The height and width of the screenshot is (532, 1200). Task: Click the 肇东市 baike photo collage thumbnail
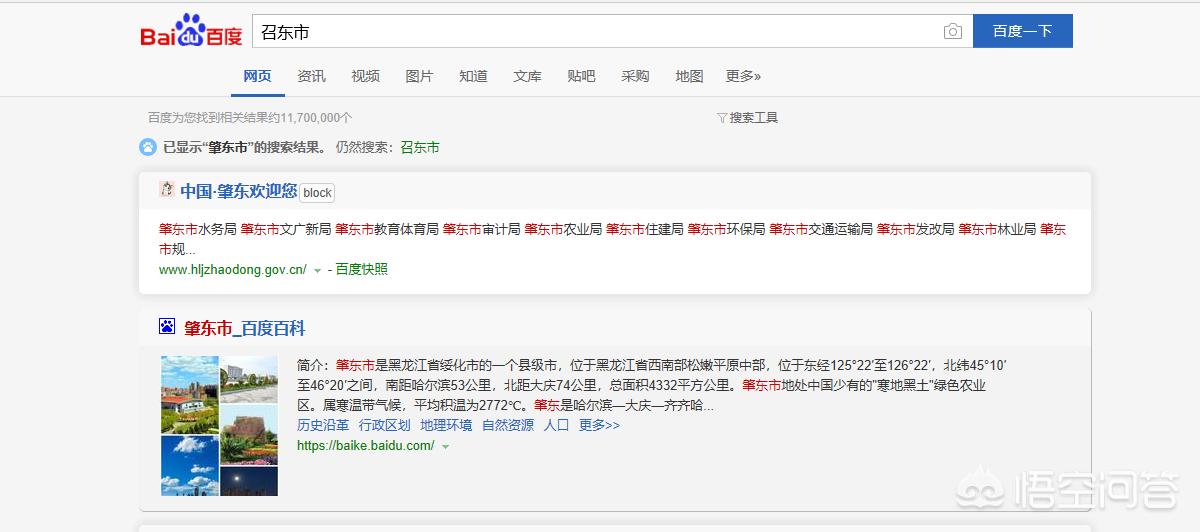tap(219, 425)
